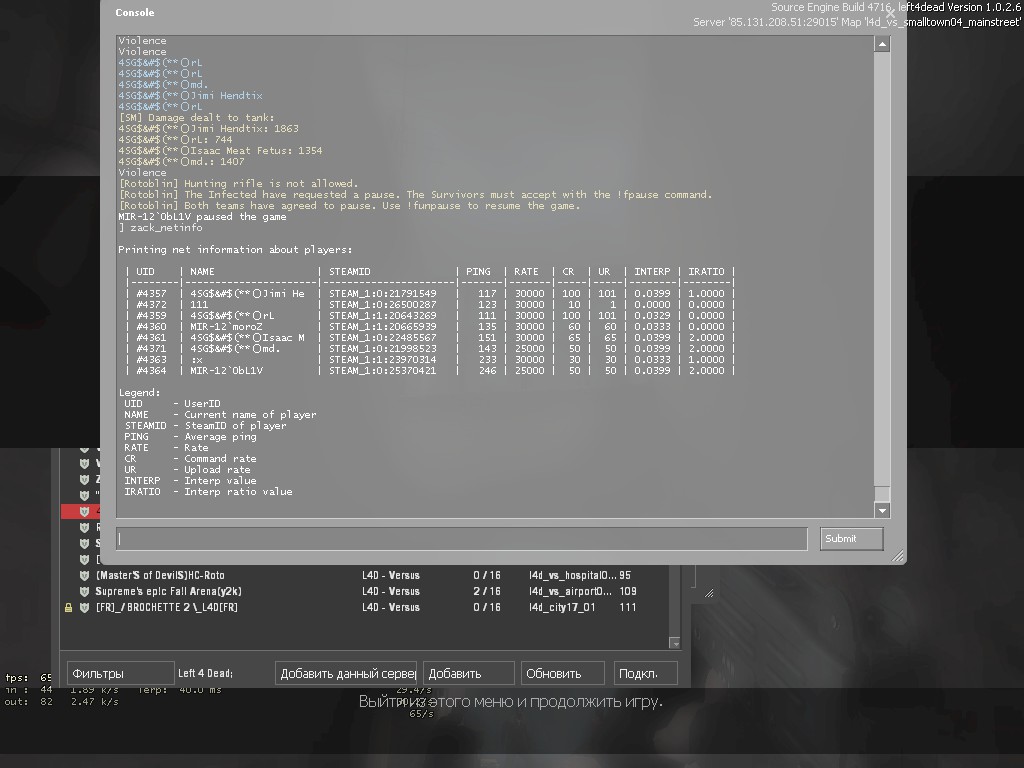The height and width of the screenshot is (768, 1024).
Task: Click legend entry 'Average ping'
Action: (x=220, y=437)
